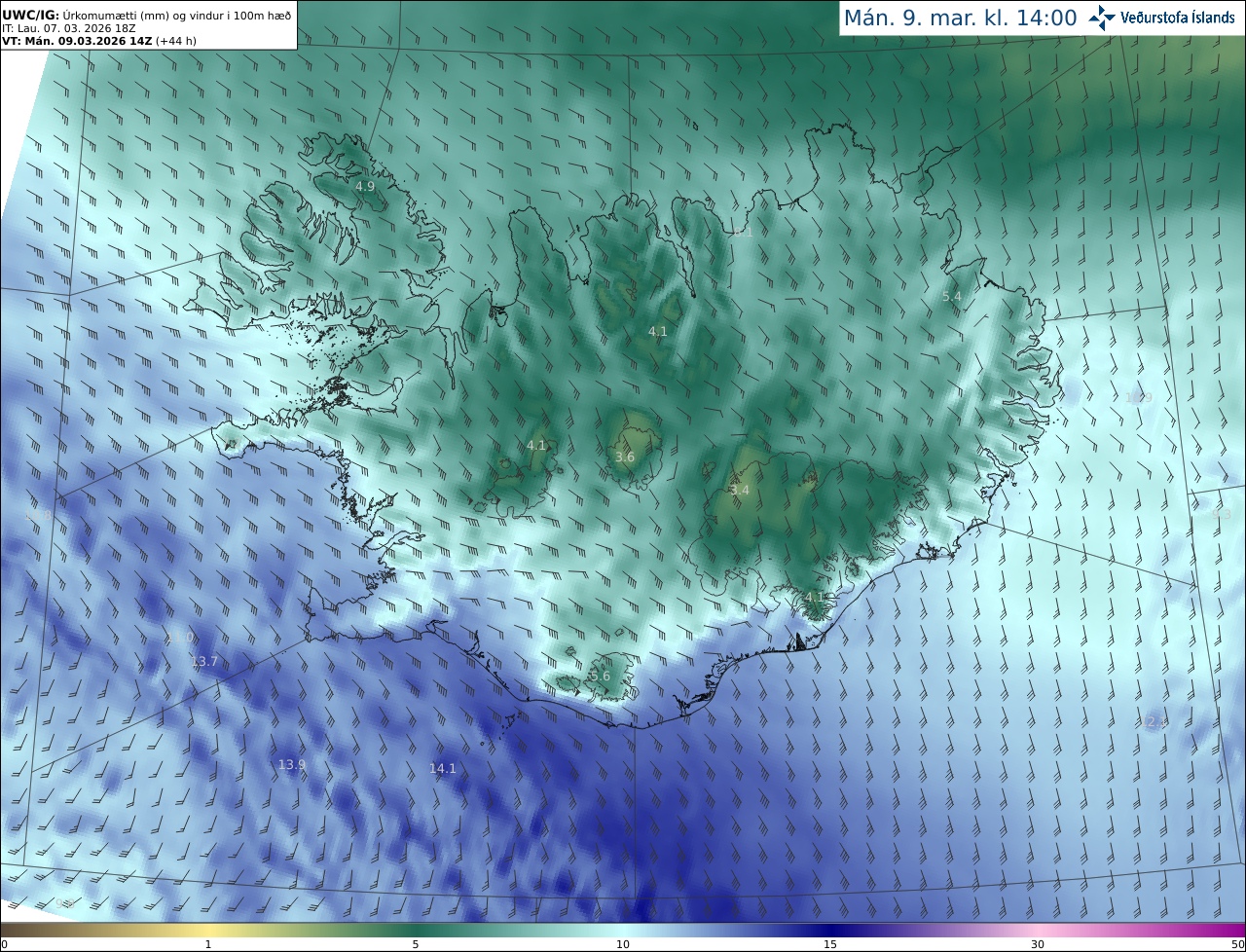Click the pale pink legend color above 30
This screenshot has height=952, width=1246.
(1038, 930)
